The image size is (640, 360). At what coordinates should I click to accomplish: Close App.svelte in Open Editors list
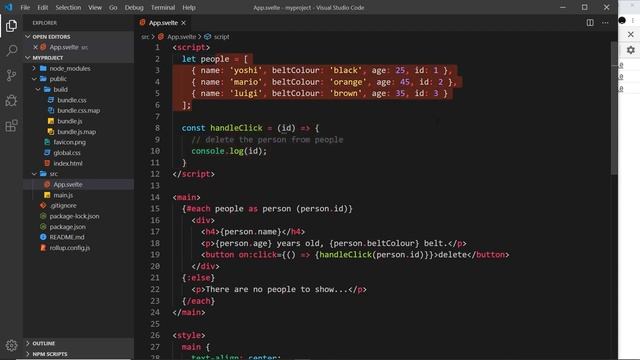(x=36, y=47)
